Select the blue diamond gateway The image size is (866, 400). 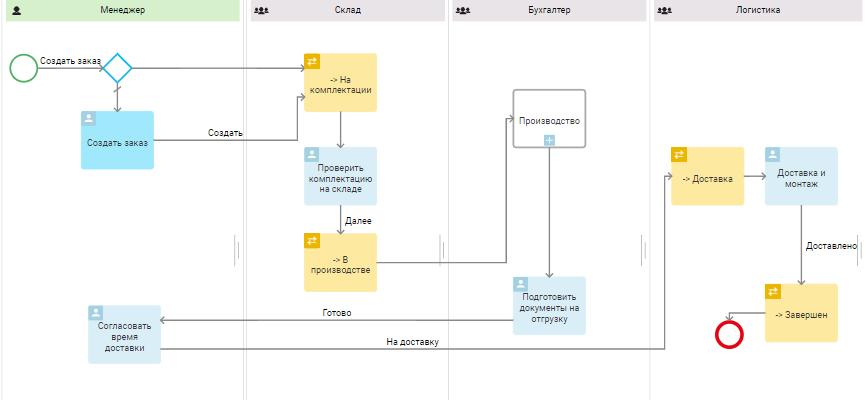pyautogui.click(x=118, y=68)
